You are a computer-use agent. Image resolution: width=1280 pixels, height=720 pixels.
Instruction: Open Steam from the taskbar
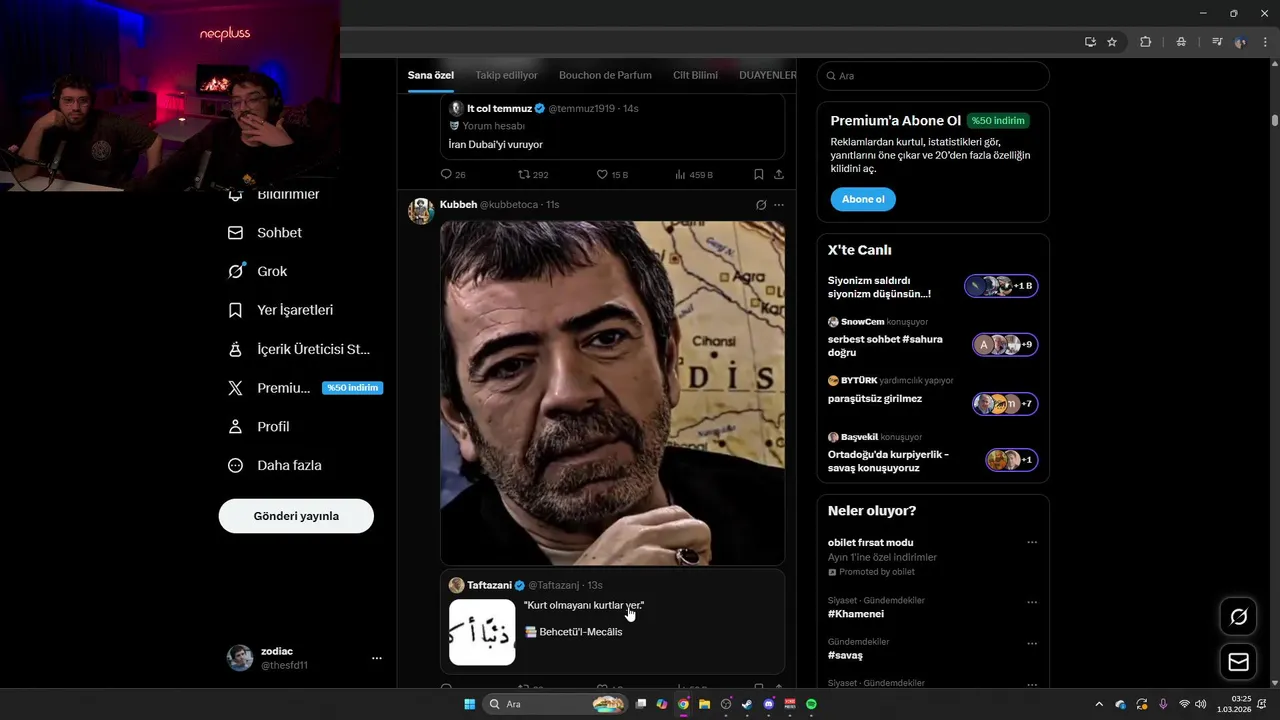(x=747, y=704)
